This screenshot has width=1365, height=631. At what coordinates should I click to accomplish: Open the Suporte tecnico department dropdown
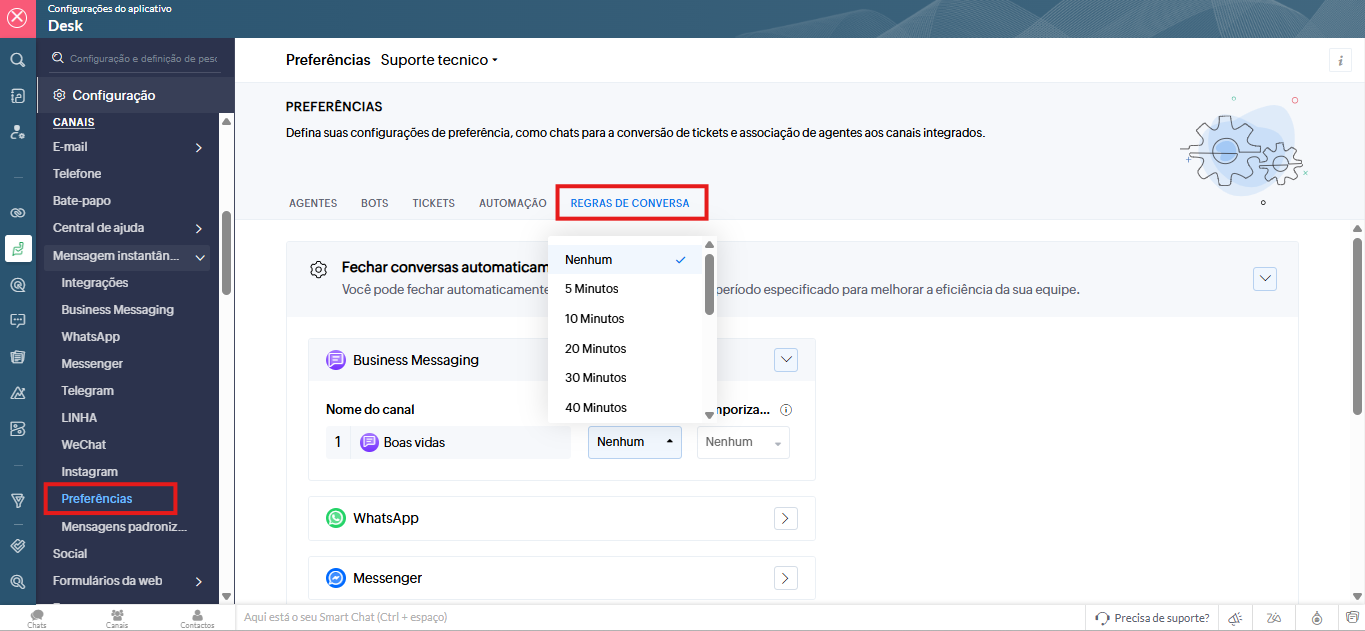click(x=439, y=60)
